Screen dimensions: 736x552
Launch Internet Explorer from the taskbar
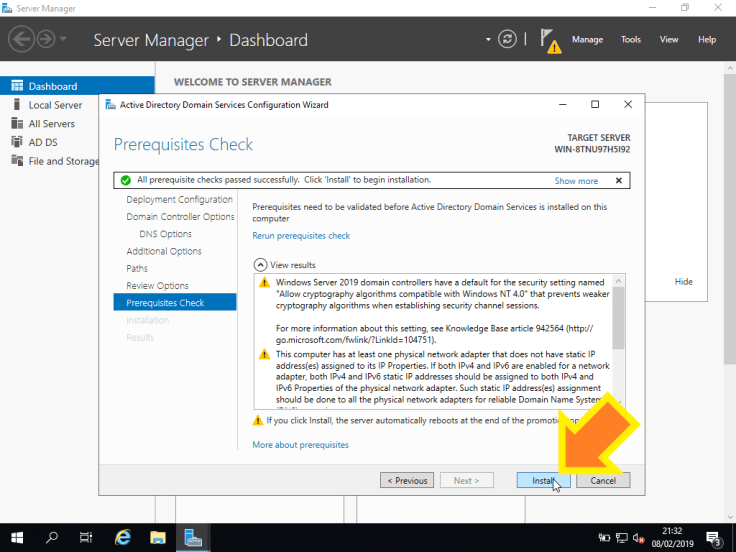click(x=123, y=537)
